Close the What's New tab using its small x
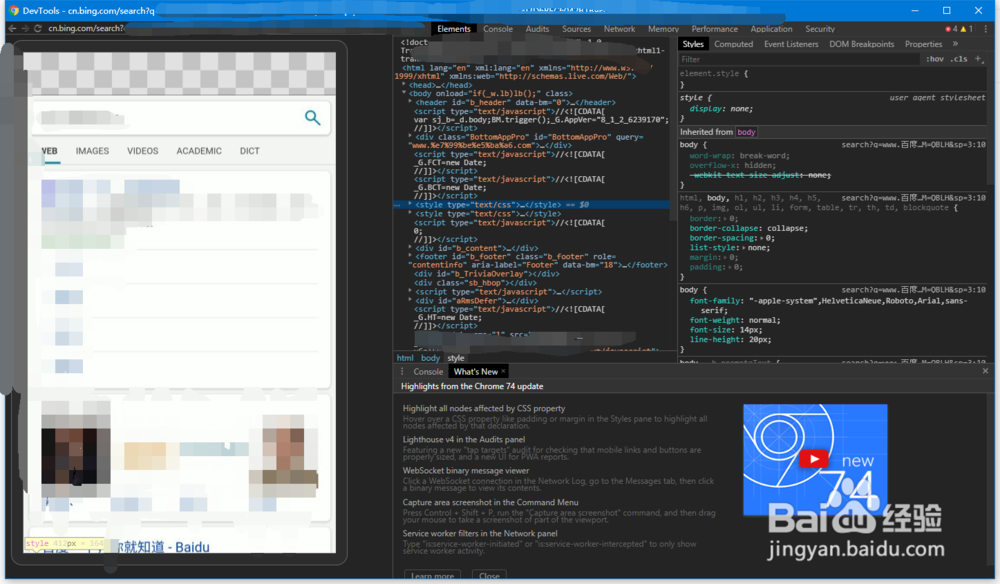 (503, 371)
